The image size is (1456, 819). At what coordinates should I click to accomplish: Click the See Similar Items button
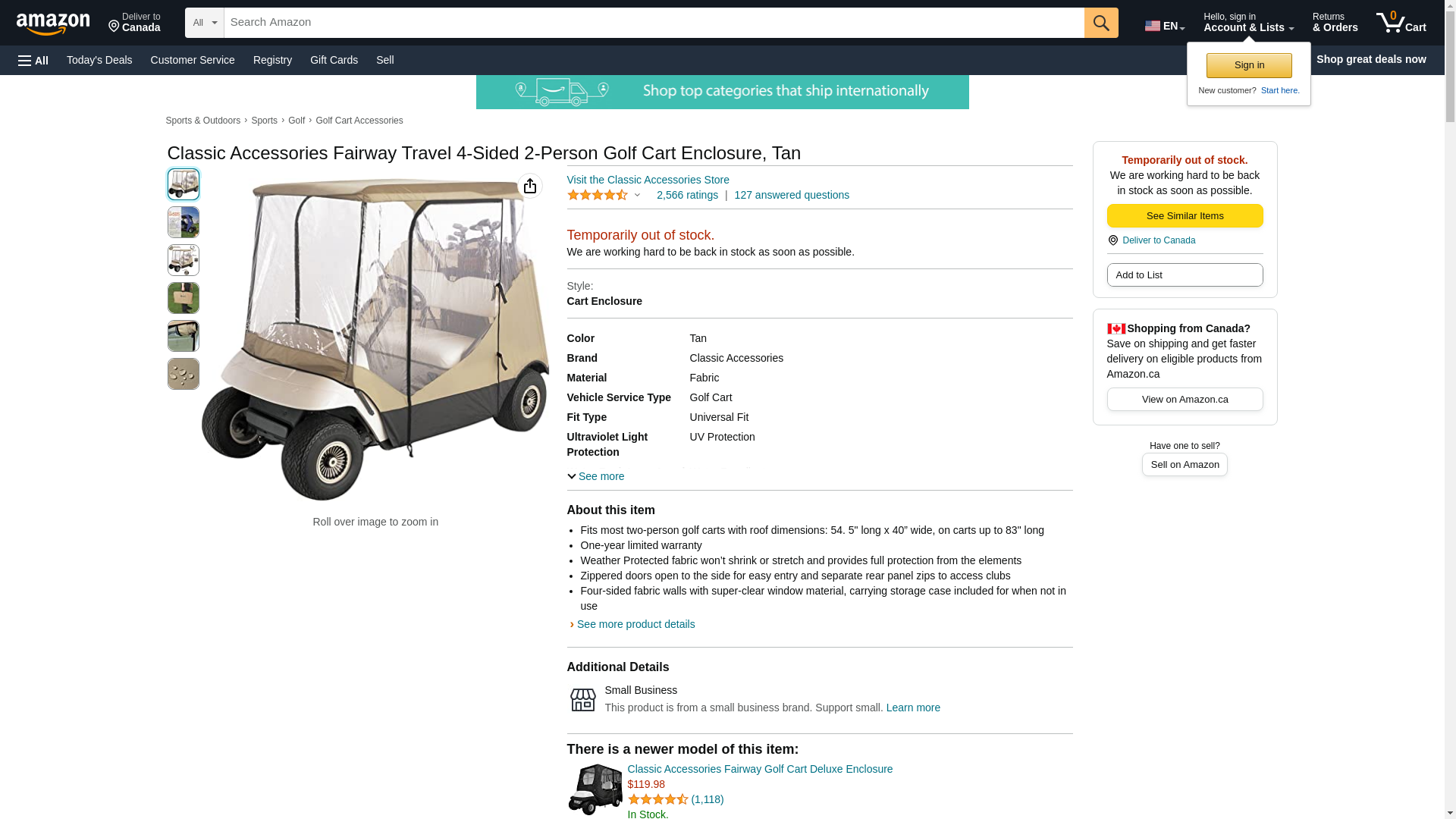(1185, 216)
